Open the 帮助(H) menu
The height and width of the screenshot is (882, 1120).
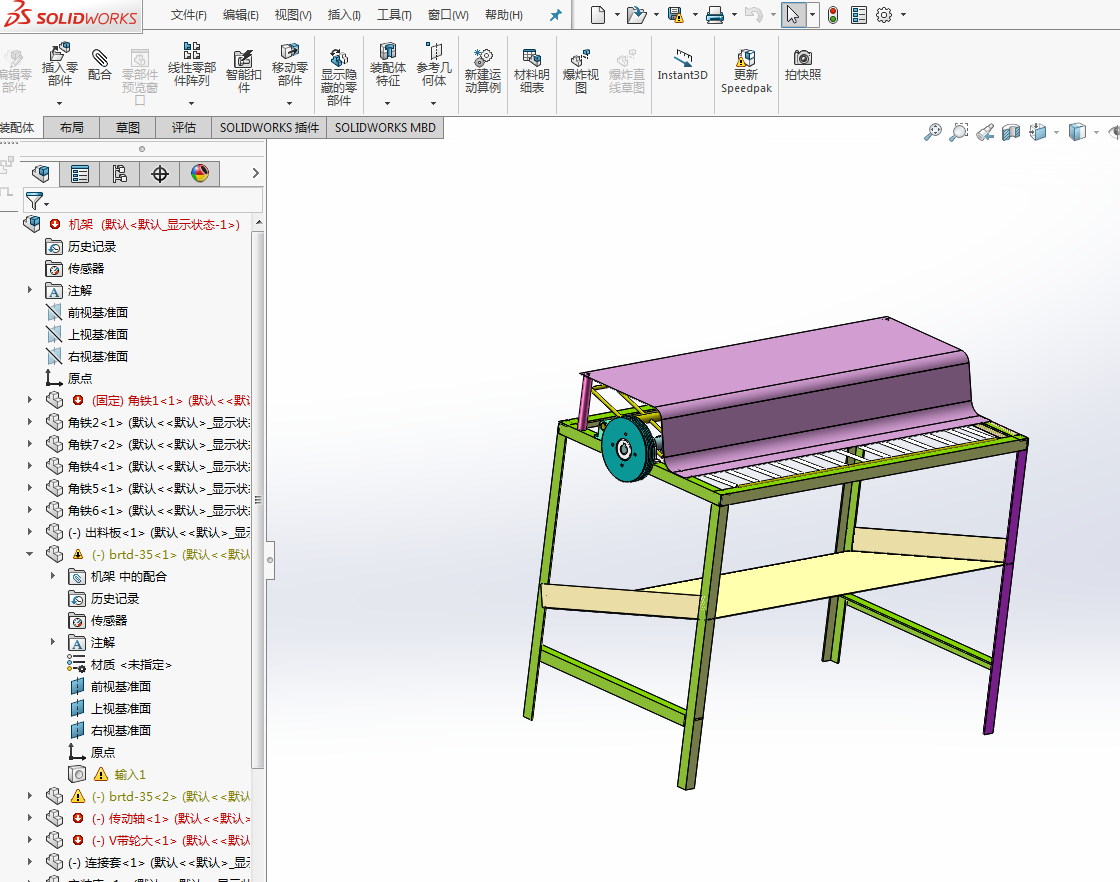(x=504, y=15)
